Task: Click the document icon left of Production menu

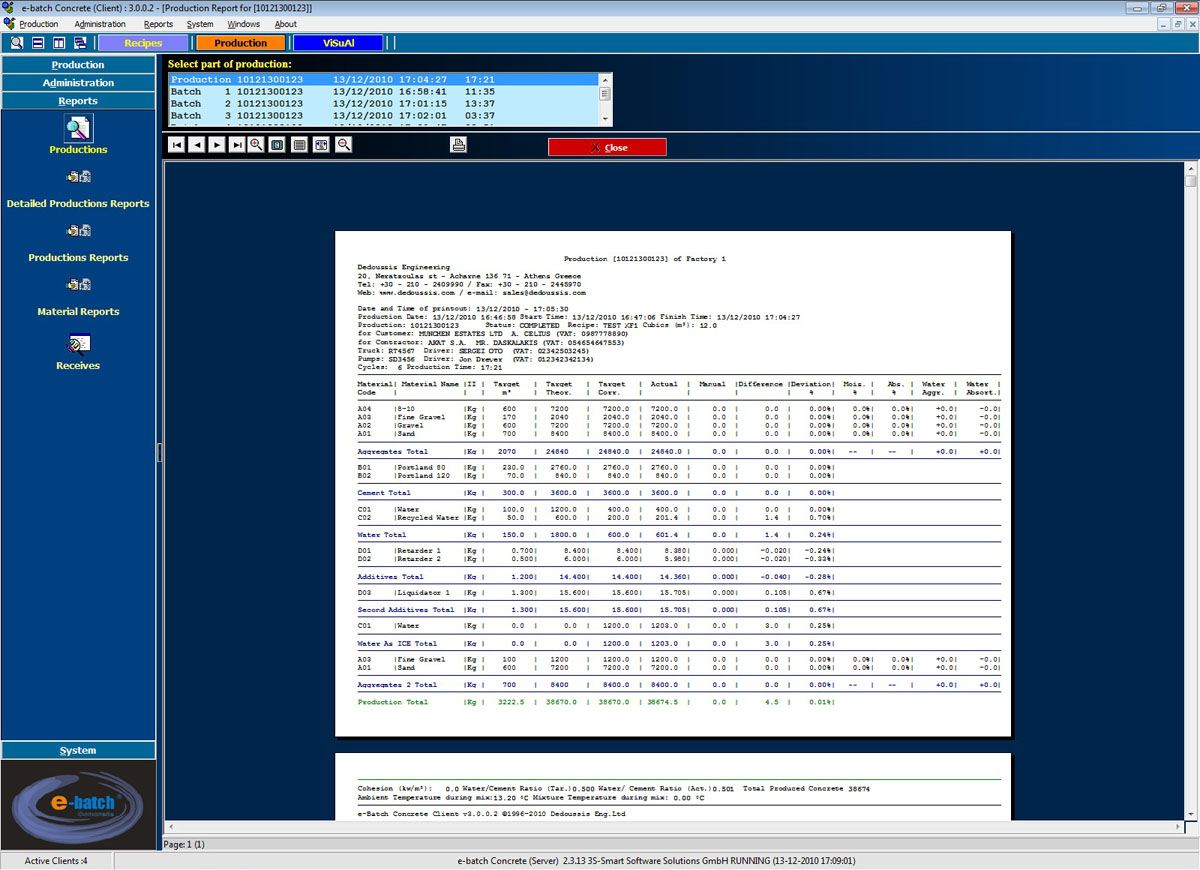Action: (x=9, y=24)
